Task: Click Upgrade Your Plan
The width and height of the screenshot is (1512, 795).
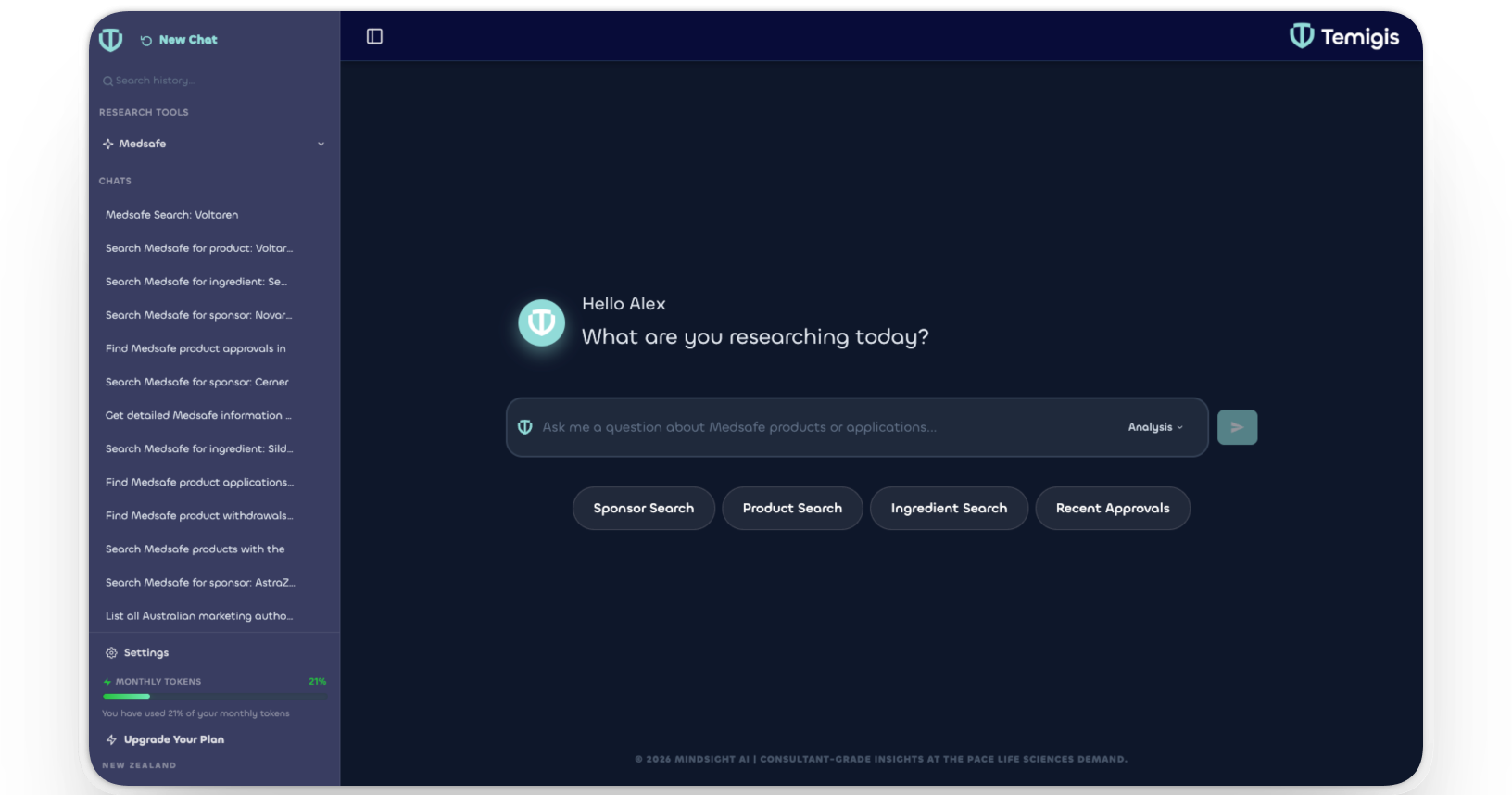Action: coord(165,739)
